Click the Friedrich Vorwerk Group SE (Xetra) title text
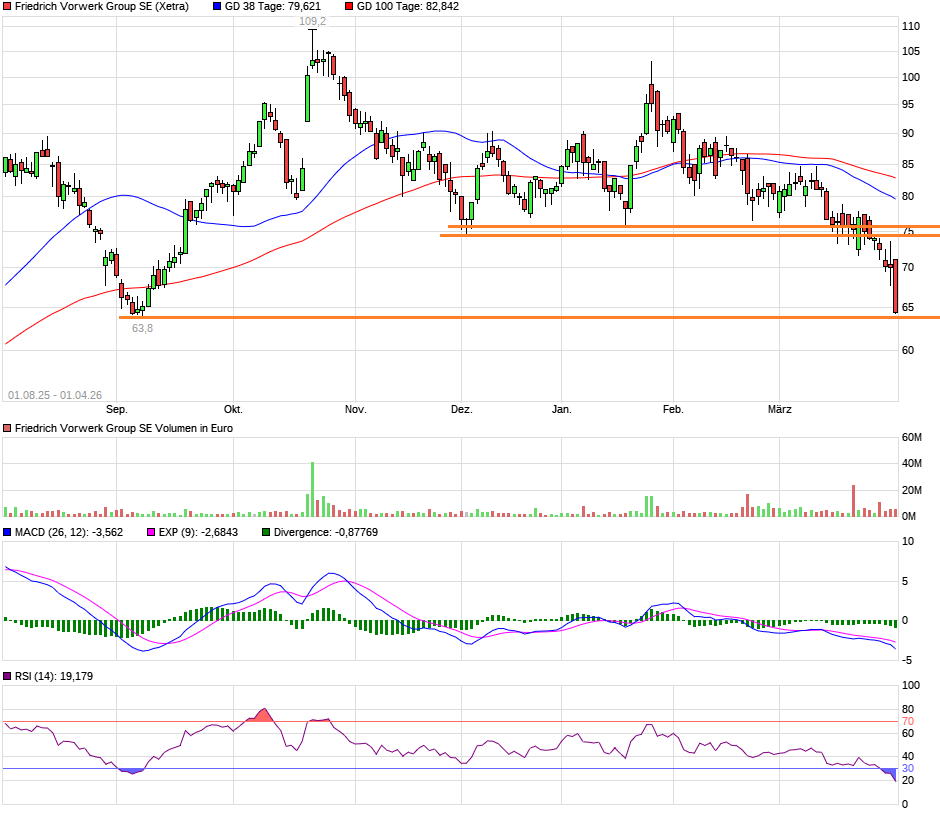Viewport: 940px width, 814px height. pyautogui.click(x=101, y=6)
